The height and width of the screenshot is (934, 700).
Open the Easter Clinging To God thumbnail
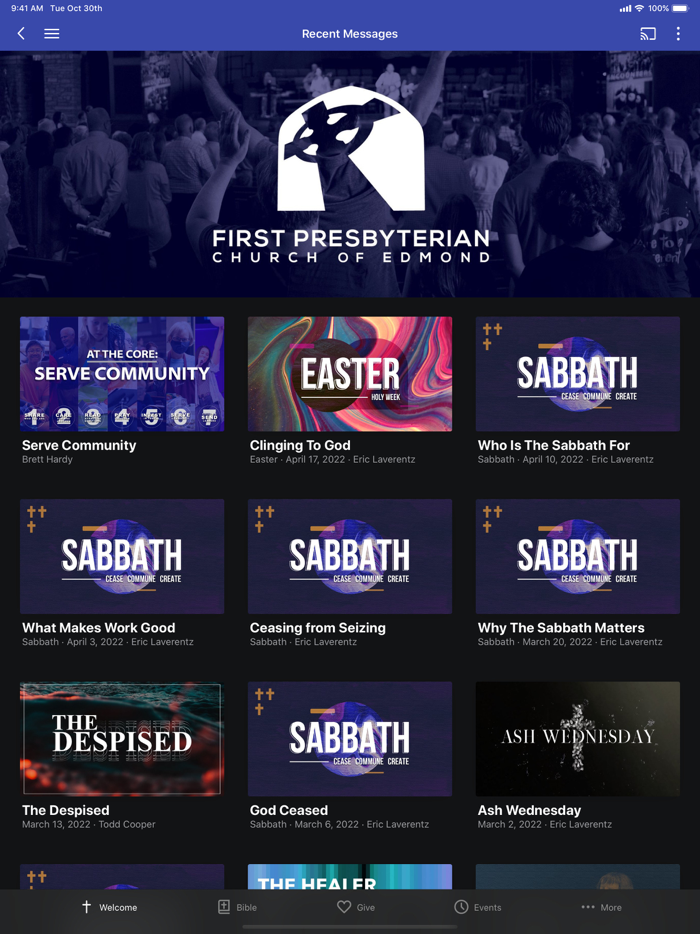point(350,373)
